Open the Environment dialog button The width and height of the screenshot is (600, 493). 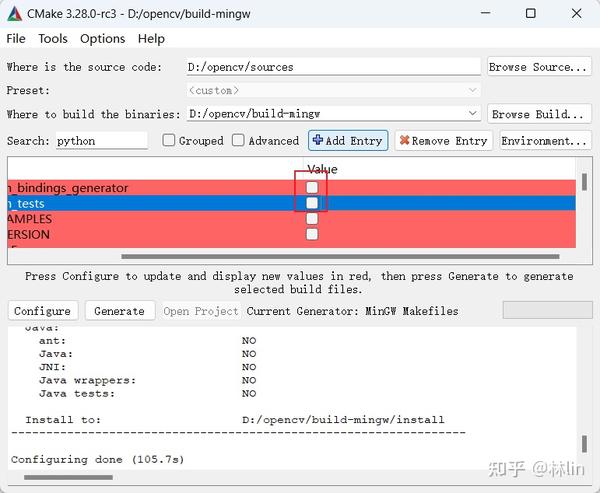pyautogui.click(x=545, y=141)
